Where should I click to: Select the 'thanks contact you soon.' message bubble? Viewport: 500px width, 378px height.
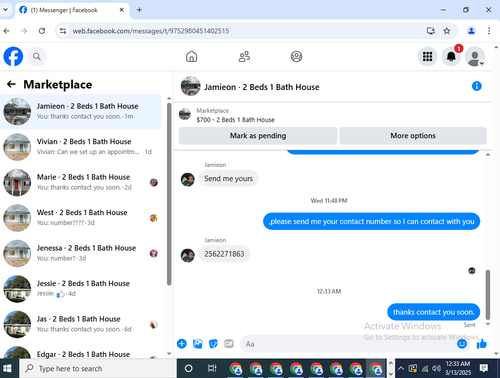[x=433, y=312]
